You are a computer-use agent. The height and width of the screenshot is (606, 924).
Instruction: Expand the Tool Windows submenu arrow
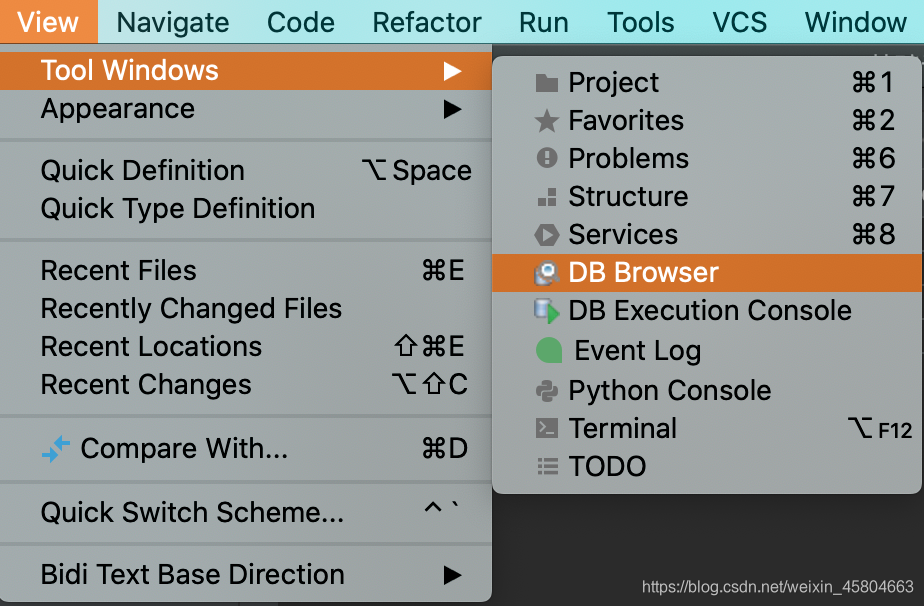tap(453, 71)
